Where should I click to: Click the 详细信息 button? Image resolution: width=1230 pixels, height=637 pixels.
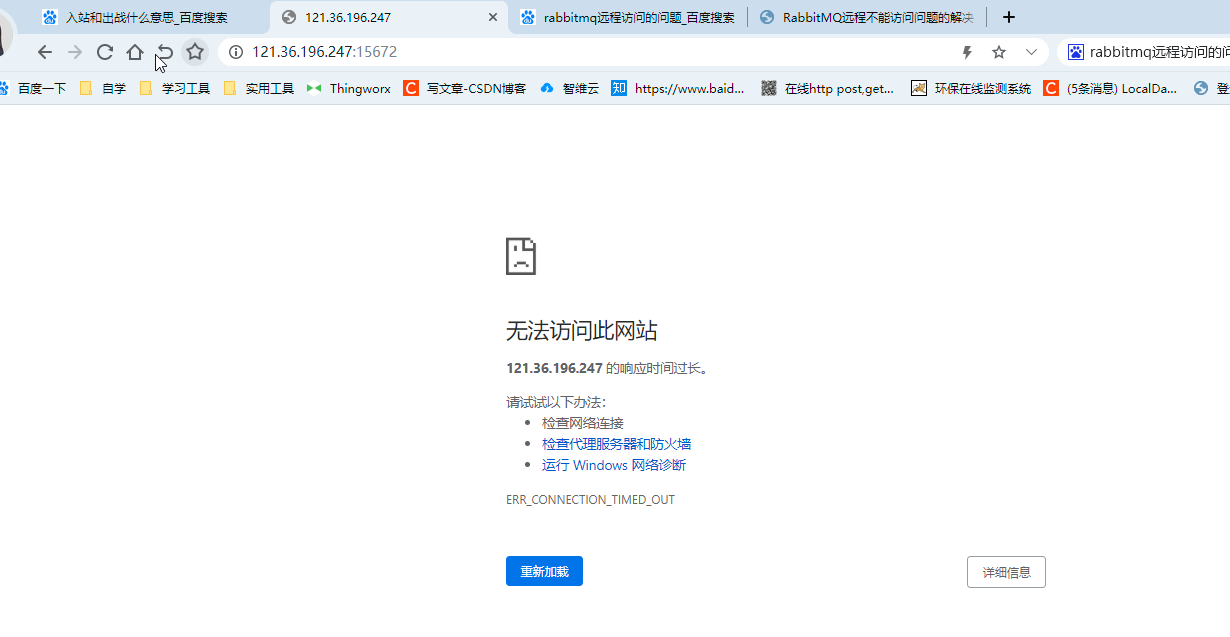point(1006,572)
